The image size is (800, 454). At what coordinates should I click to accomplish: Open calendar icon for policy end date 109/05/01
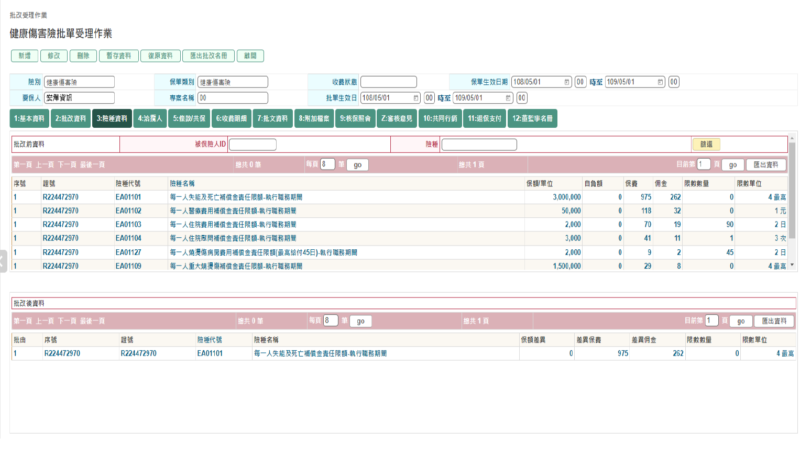(660, 82)
